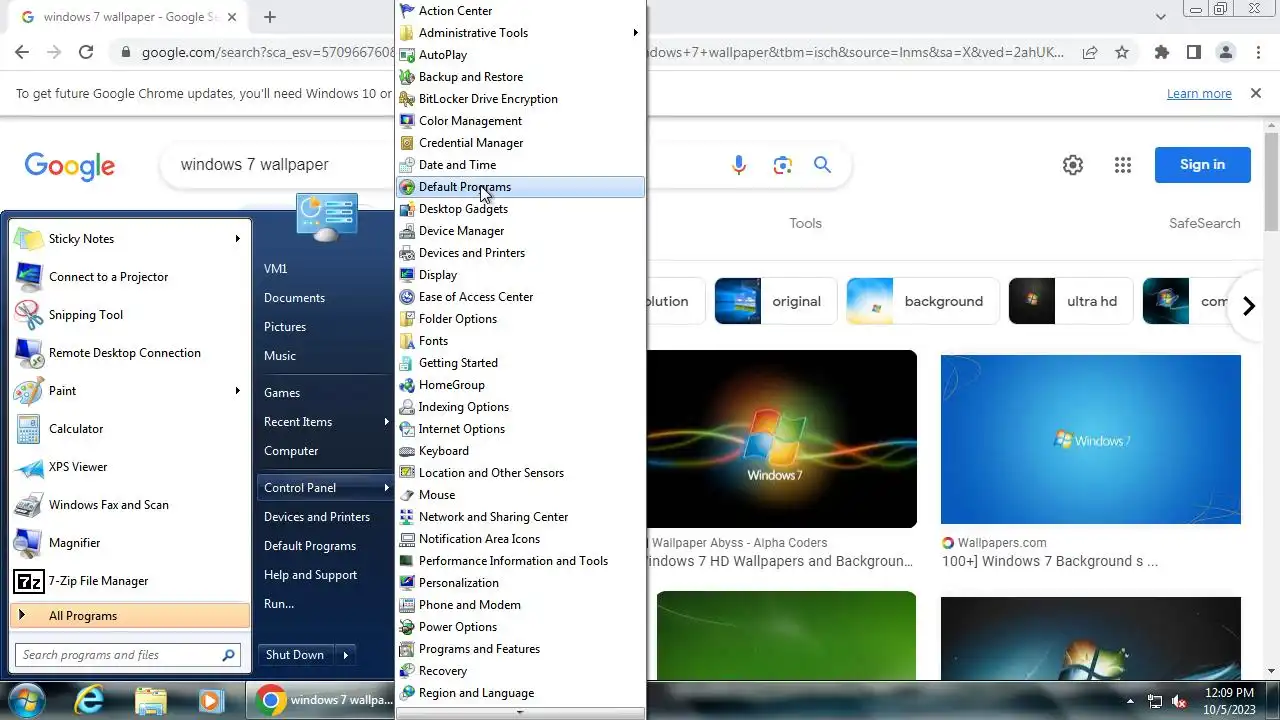
Task: Open the Wallpapers.com source link
Action: point(1001,543)
